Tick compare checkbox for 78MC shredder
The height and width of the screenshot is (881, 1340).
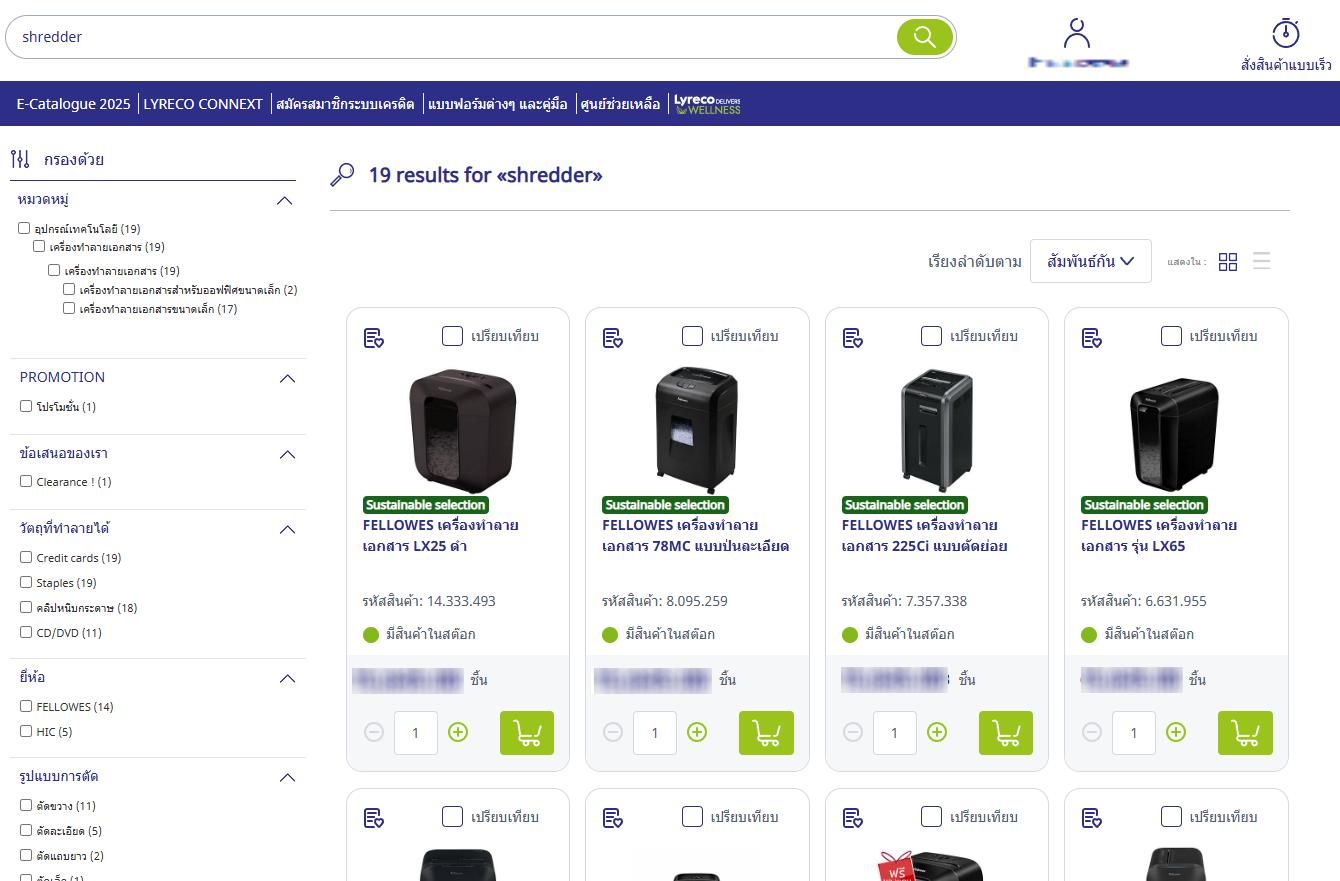pos(692,336)
